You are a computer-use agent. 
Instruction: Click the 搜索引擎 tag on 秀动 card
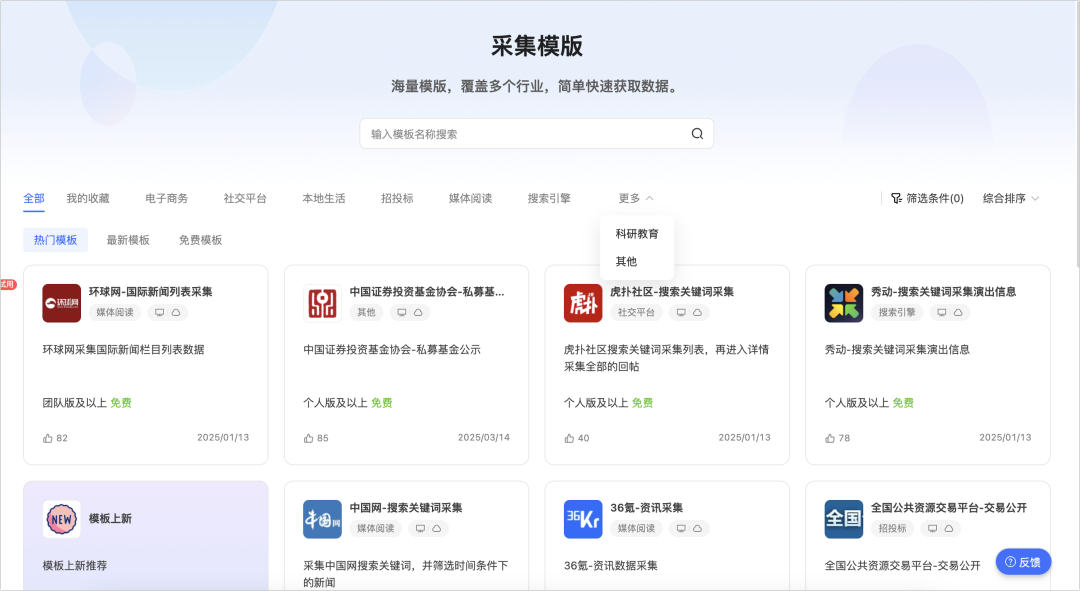tap(897, 313)
